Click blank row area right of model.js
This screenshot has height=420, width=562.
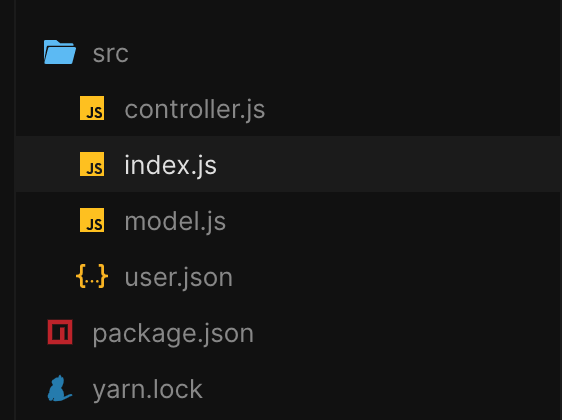point(392,220)
